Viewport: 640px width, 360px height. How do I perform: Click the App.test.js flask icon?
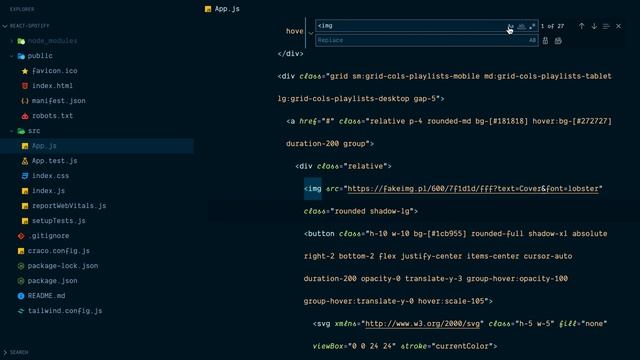[x=25, y=161]
